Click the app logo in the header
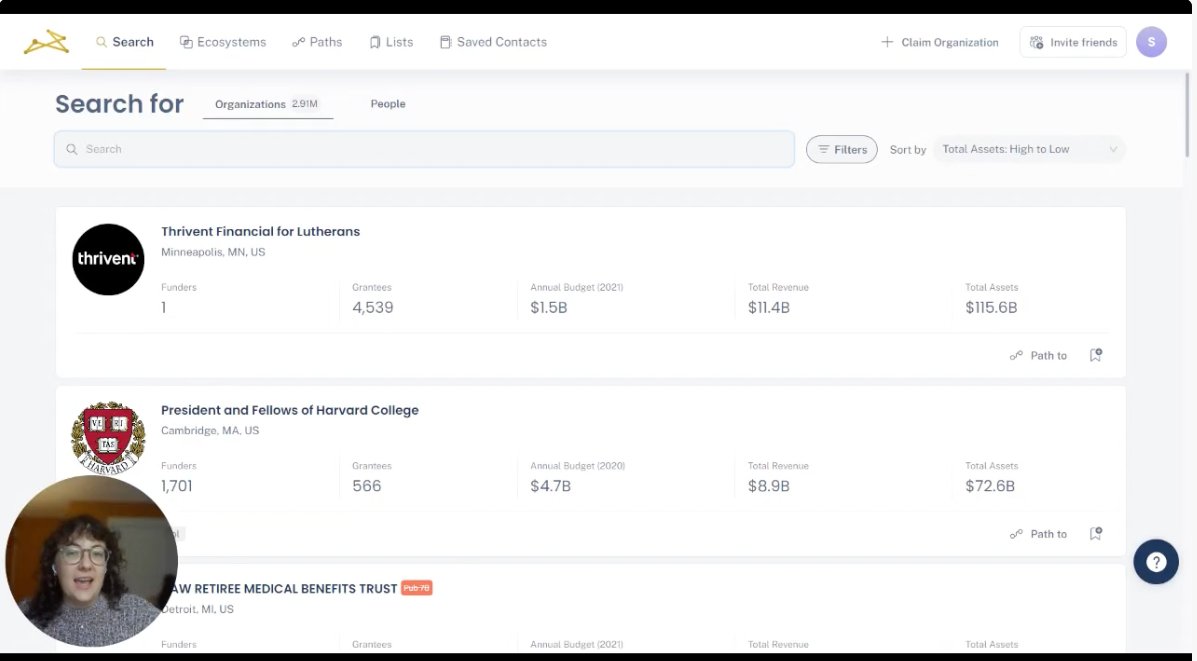This screenshot has width=1197, height=661. (x=46, y=42)
